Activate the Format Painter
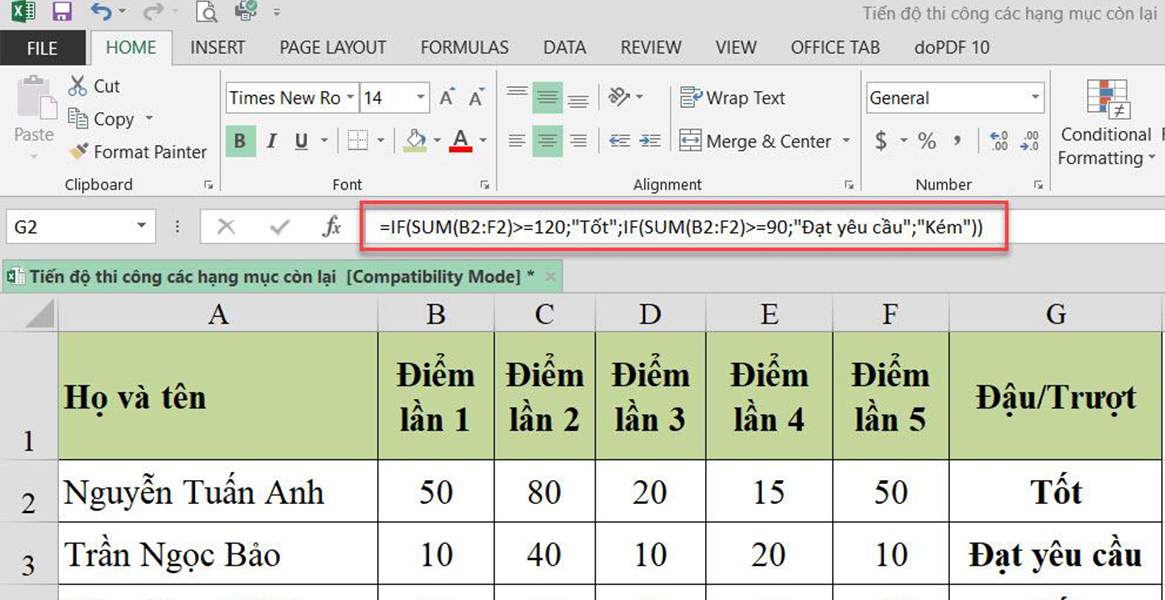1165x600 pixels. pyautogui.click(x=137, y=152)
